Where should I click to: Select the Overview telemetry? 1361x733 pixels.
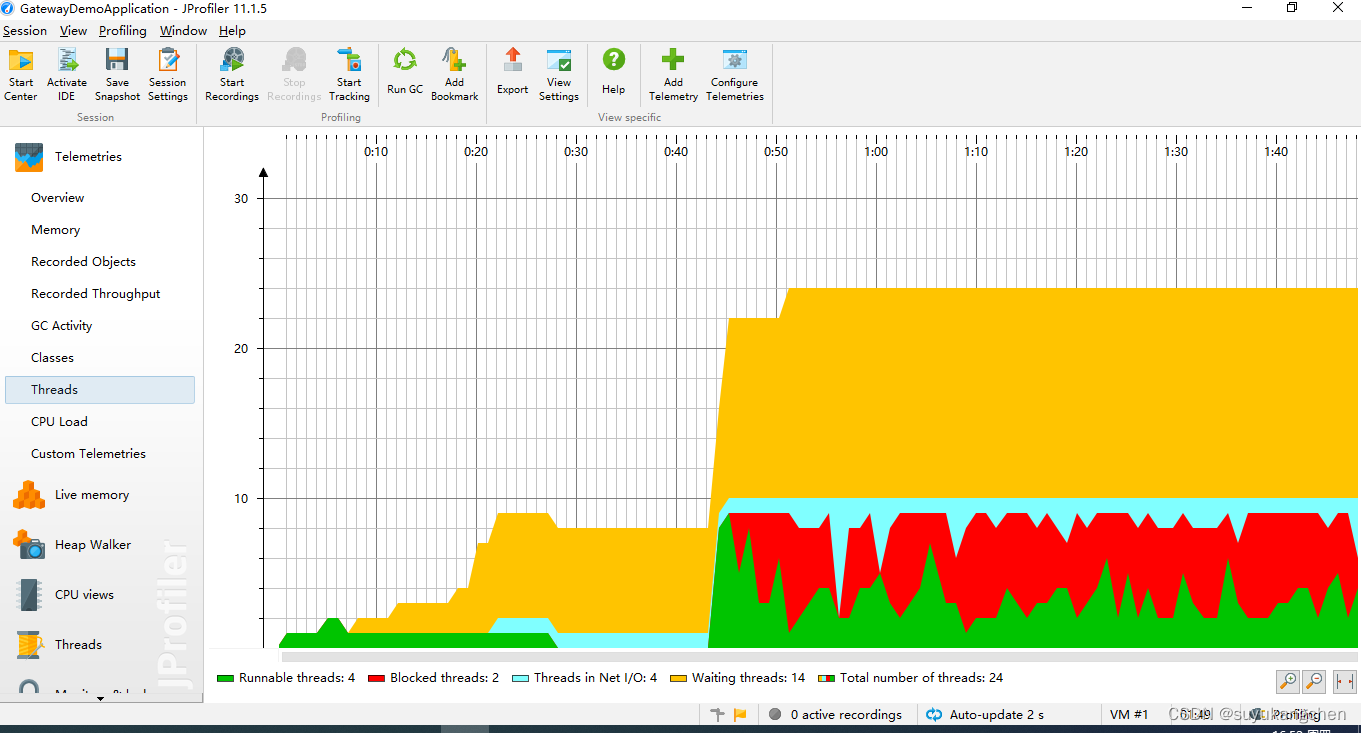click(100, 198)
